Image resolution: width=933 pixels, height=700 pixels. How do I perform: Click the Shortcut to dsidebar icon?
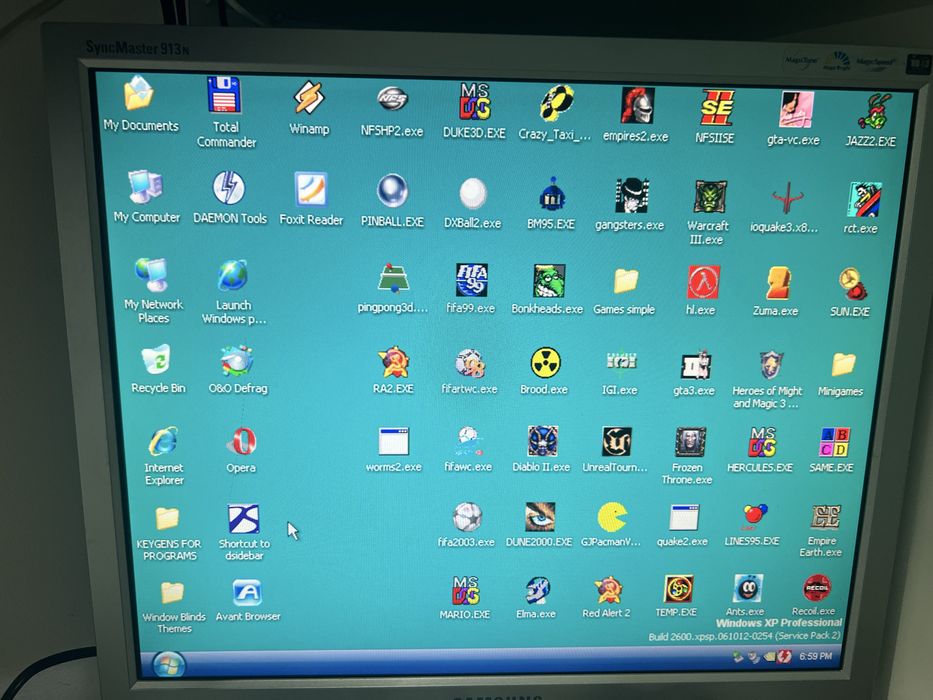pos(243,519)
